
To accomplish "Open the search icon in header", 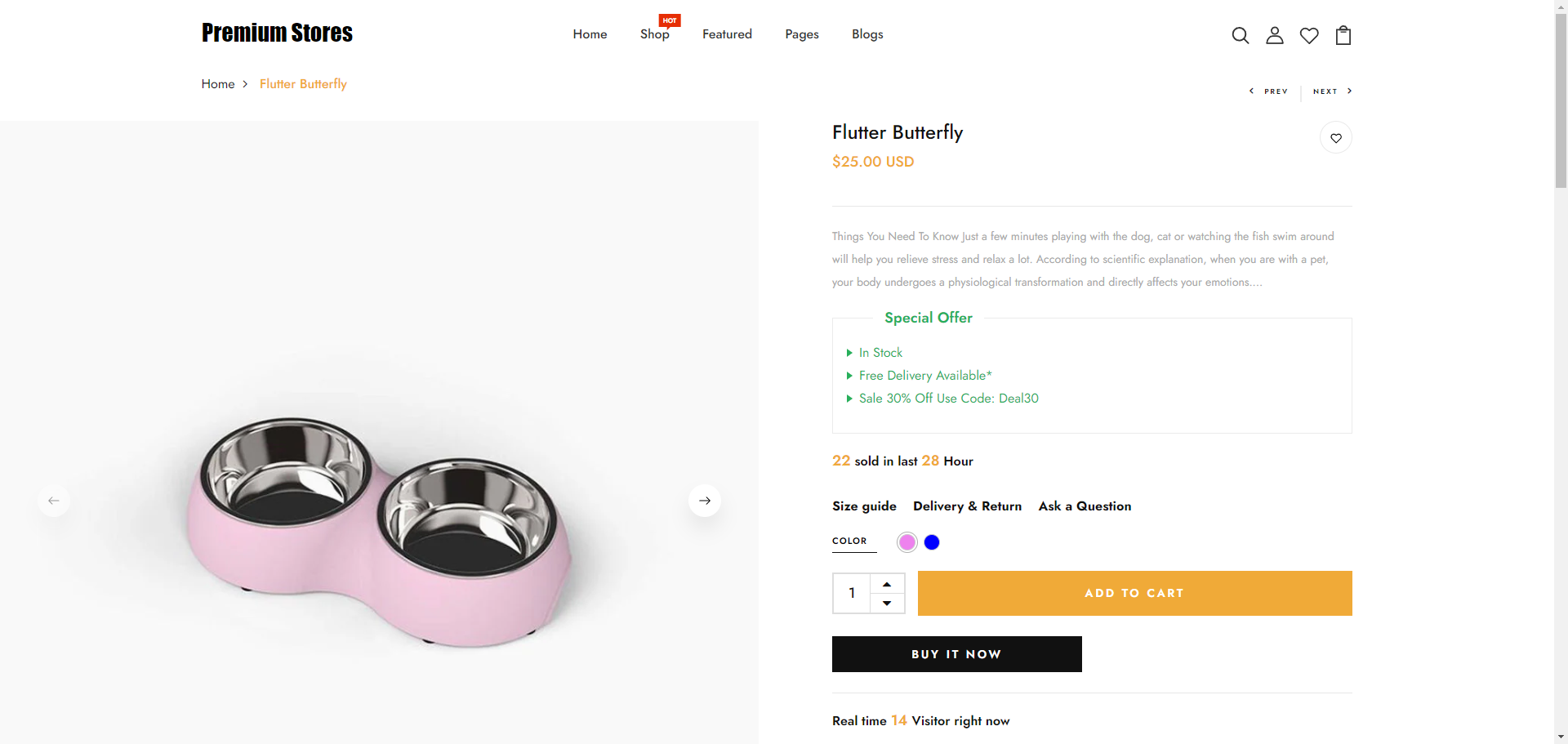I will coord(1240,35).
